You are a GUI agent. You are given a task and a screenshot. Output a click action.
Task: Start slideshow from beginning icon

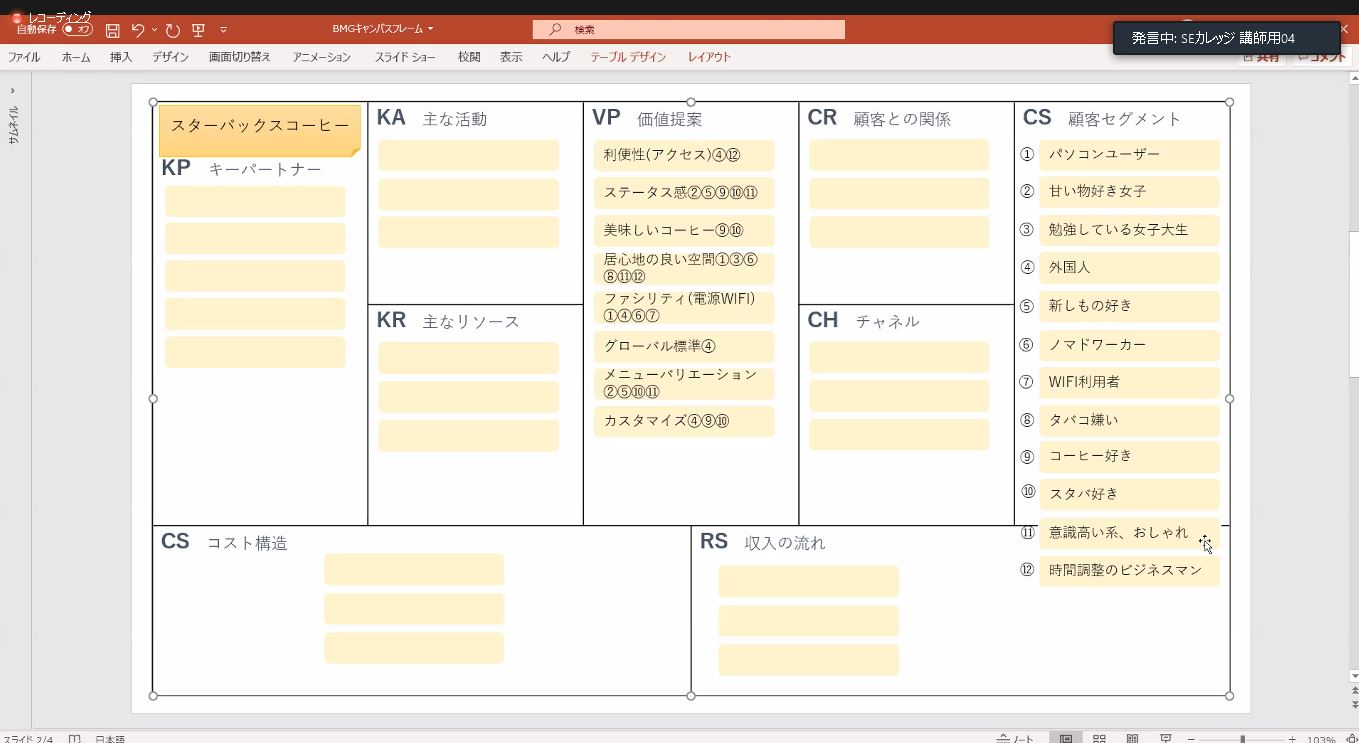point(198,31)
